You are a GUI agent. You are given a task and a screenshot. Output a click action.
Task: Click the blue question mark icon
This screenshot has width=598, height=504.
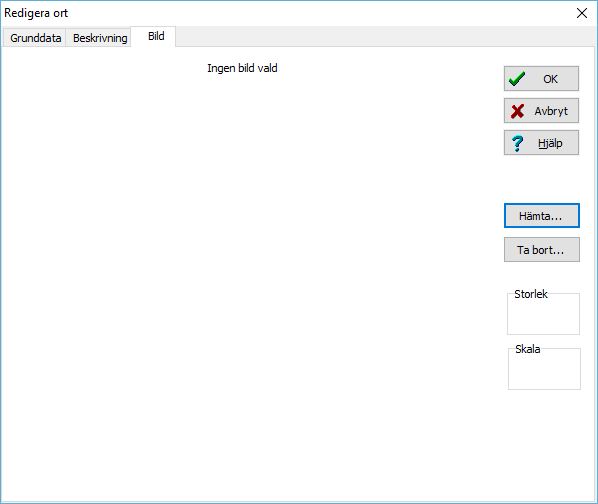518,143
